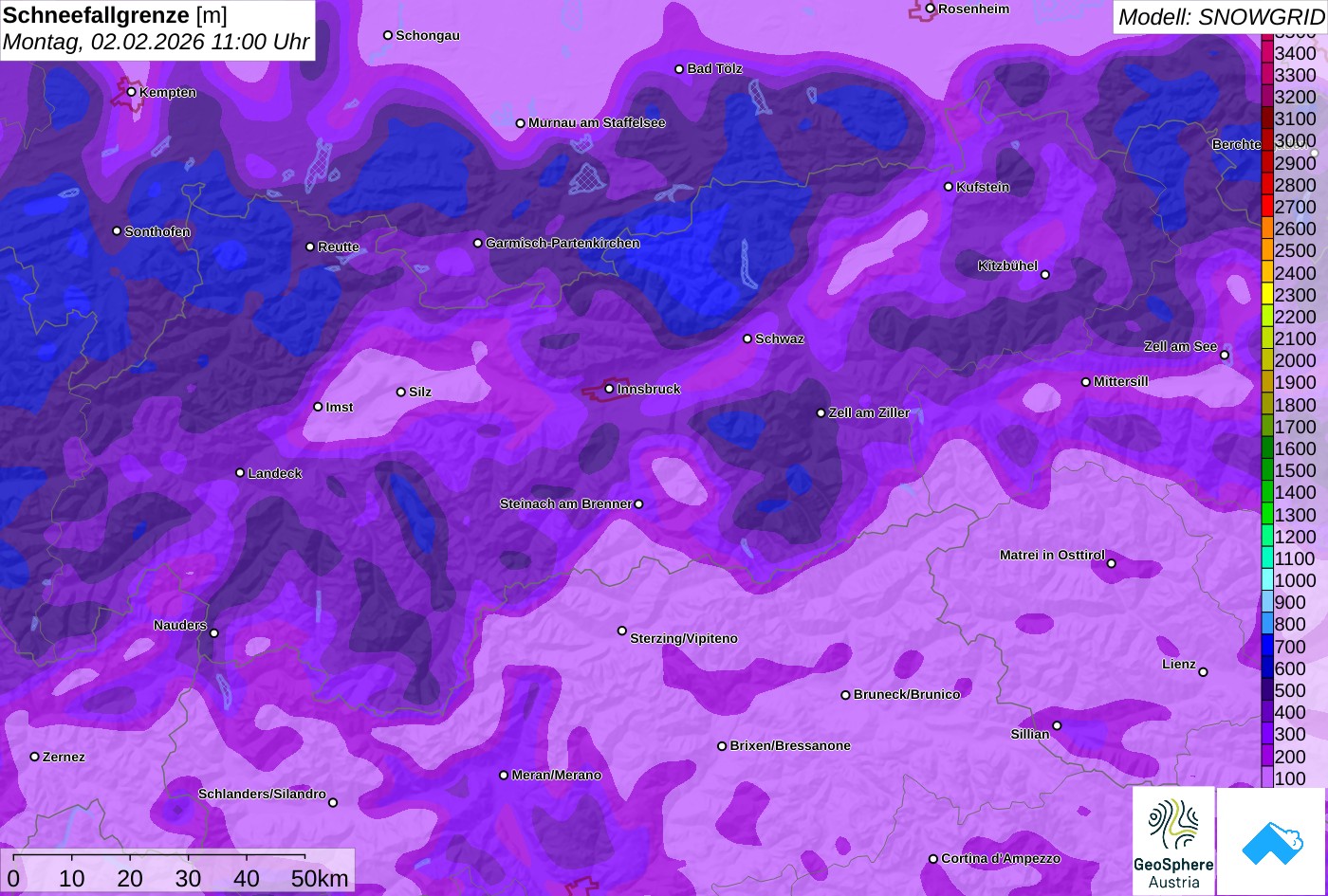Click the Sterzing/Vipiteno label
Image resolution: width=1328 pixels, height=896 pixels.
(684, 639)
